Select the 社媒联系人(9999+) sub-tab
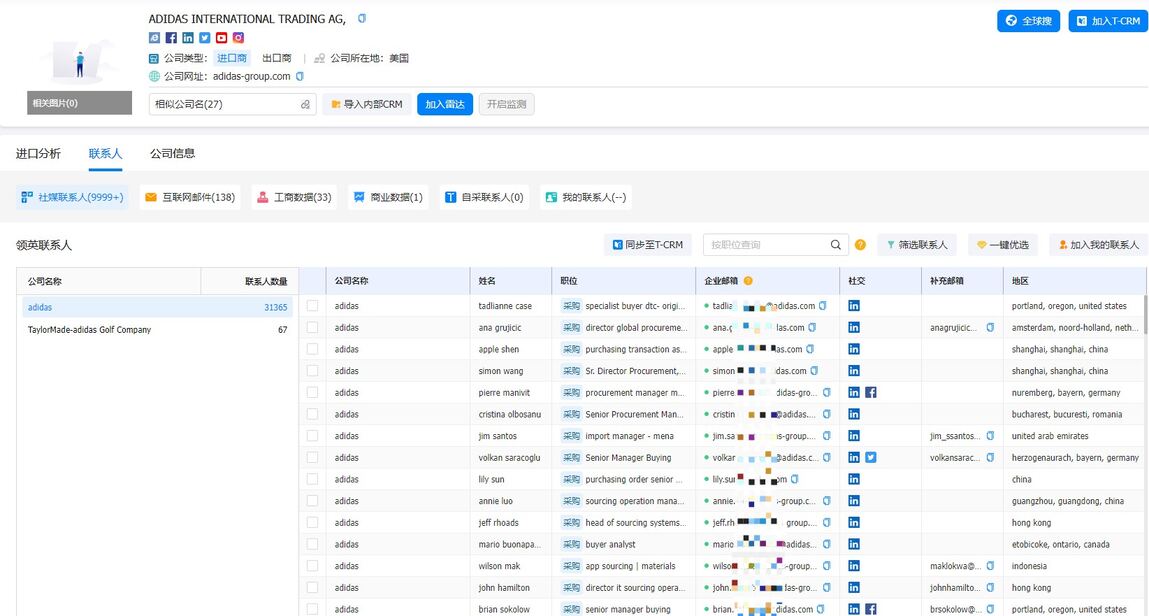Viewport: 1149px width, 616px height. [x=73, y=197]
